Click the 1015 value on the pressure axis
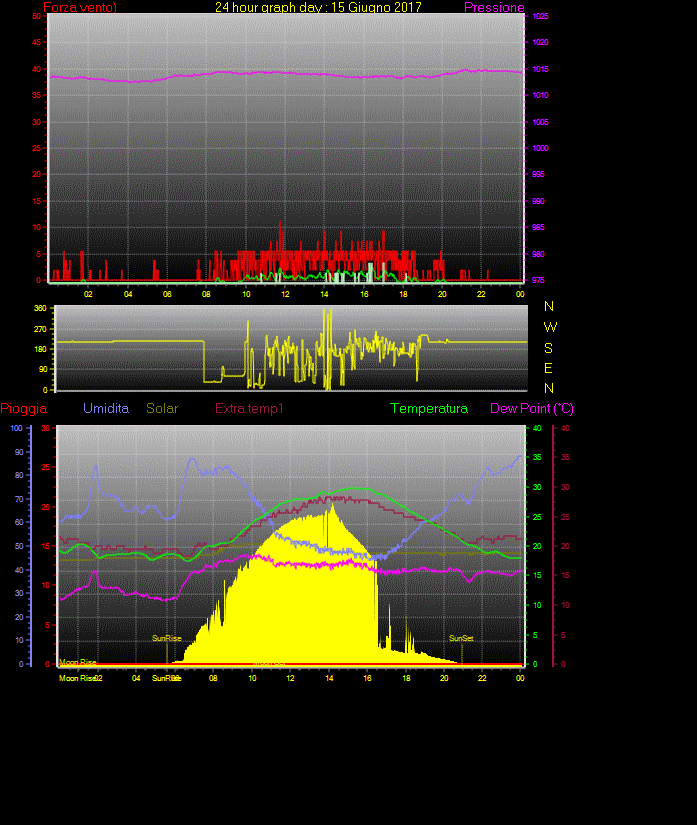Image resolution: width=697 pixels, height=825 pixels. point(540,69)
